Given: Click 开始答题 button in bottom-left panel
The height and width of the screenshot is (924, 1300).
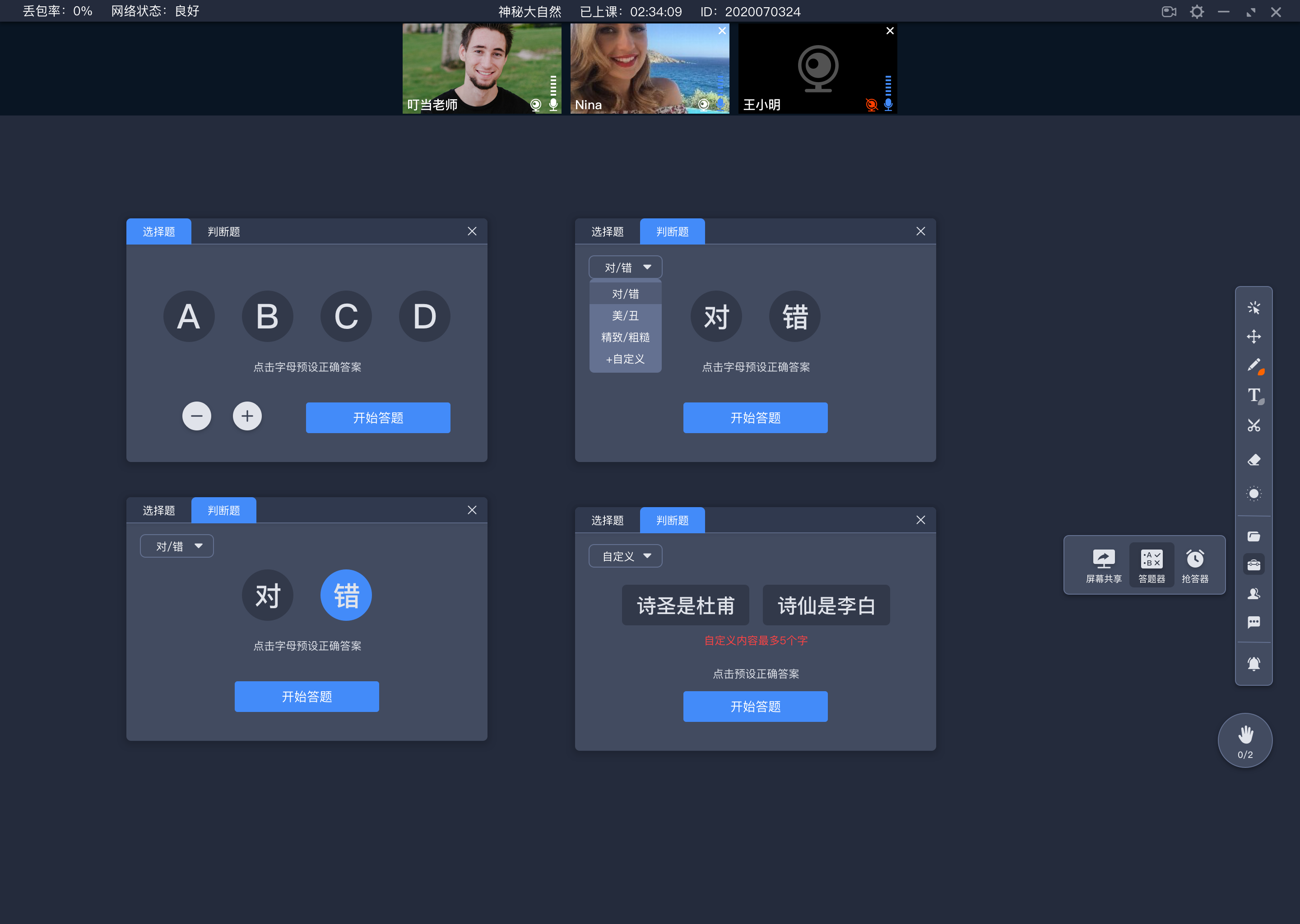Looking at the screenshot, I should click(x=307, y=696).
